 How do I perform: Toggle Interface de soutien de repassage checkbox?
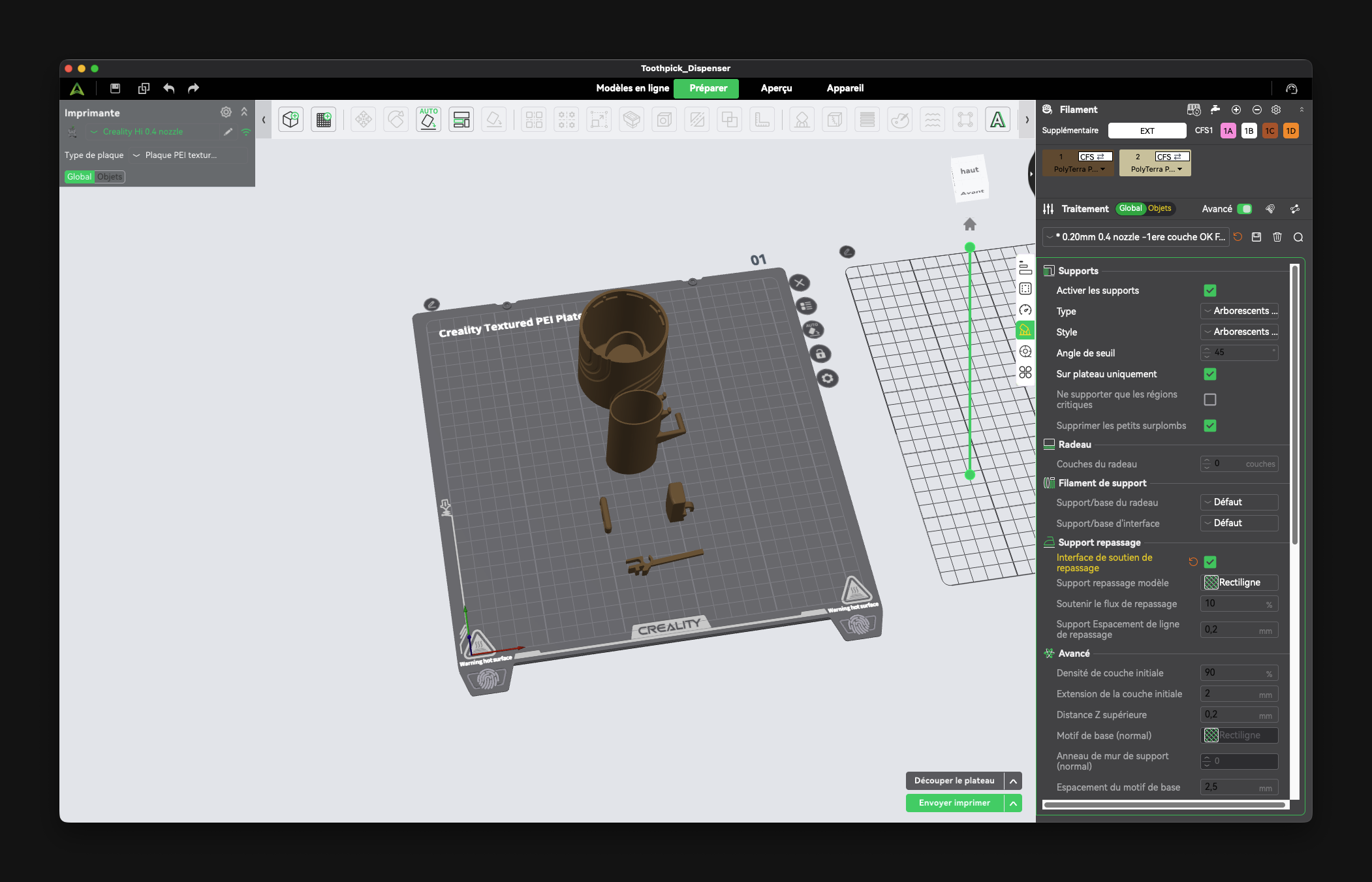click(1210, 562)
